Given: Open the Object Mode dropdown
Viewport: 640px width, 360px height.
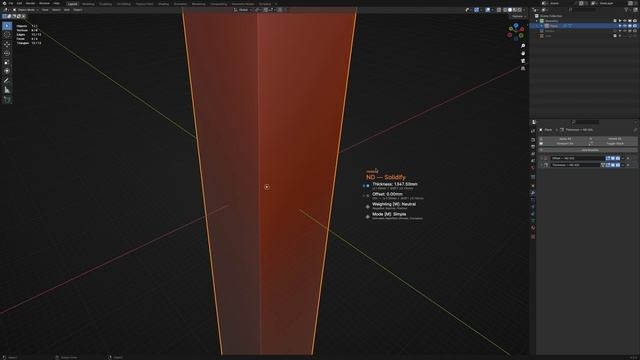Looking at the screenshot, I should (25, 10).
